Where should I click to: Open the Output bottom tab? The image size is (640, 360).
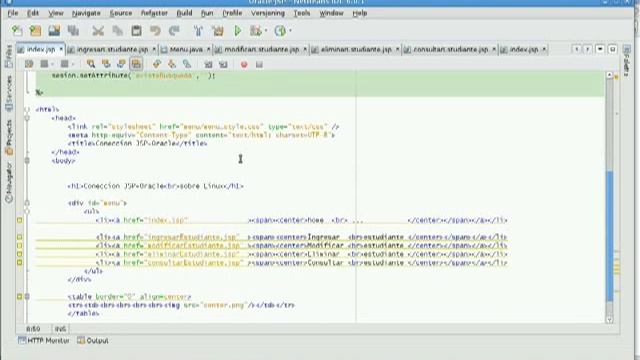[x=93, y=340]
